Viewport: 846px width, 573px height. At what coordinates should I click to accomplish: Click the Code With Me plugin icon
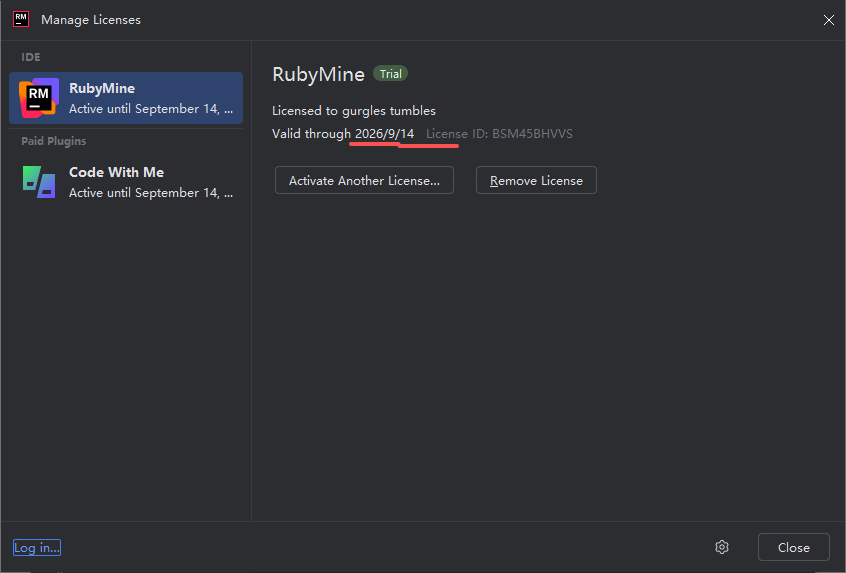point(39,182)
